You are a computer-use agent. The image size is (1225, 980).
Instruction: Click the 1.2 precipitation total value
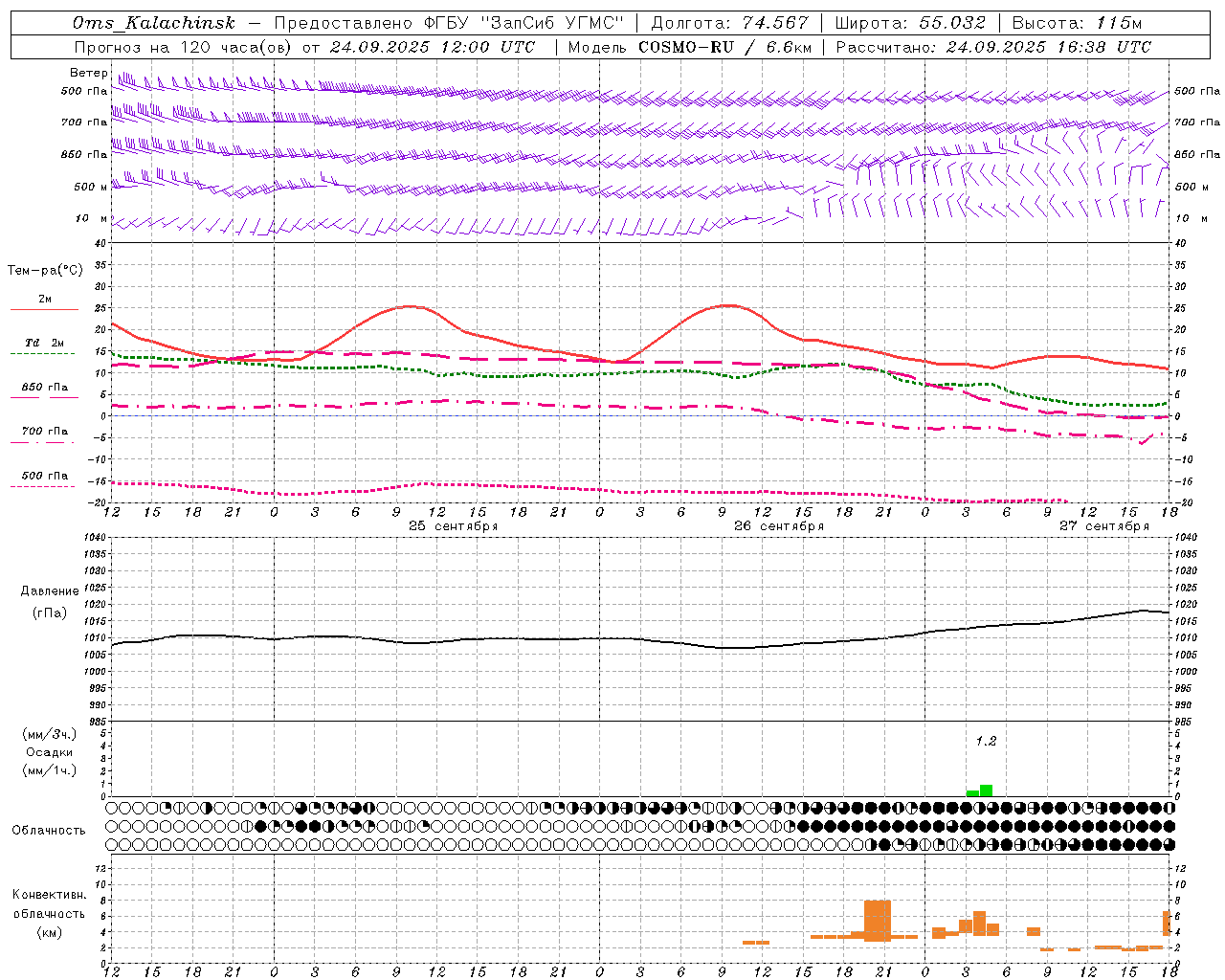[986, 742]
